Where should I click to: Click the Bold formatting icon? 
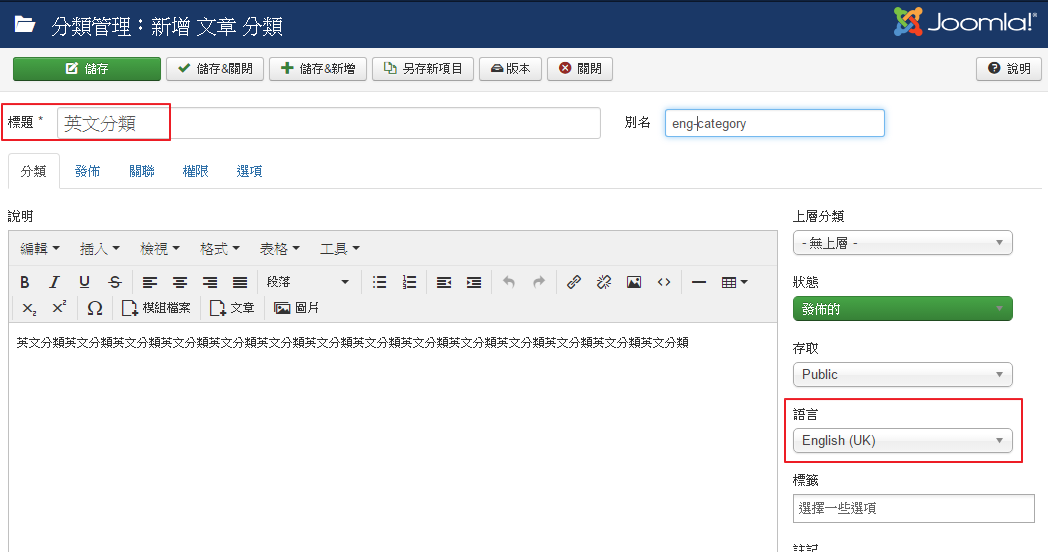point(25,282)
